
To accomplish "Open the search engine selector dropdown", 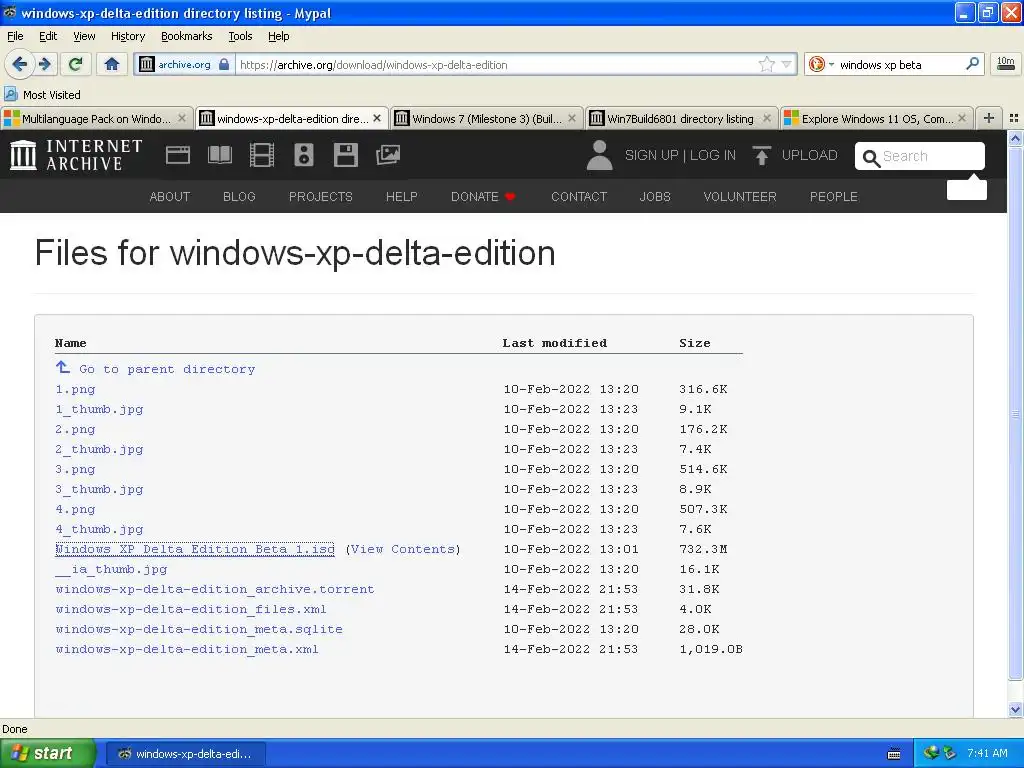I will point(820,64).
